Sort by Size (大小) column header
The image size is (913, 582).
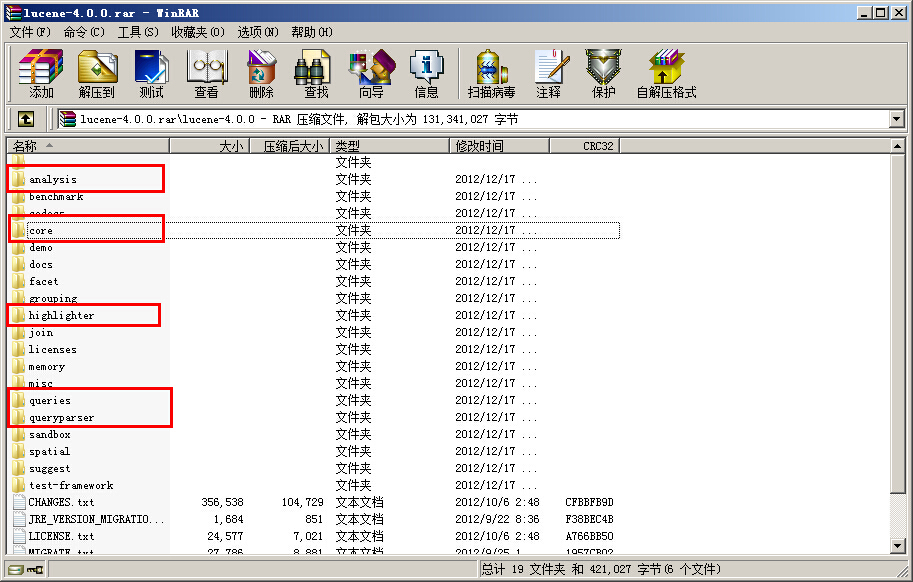tap(209, 146)
